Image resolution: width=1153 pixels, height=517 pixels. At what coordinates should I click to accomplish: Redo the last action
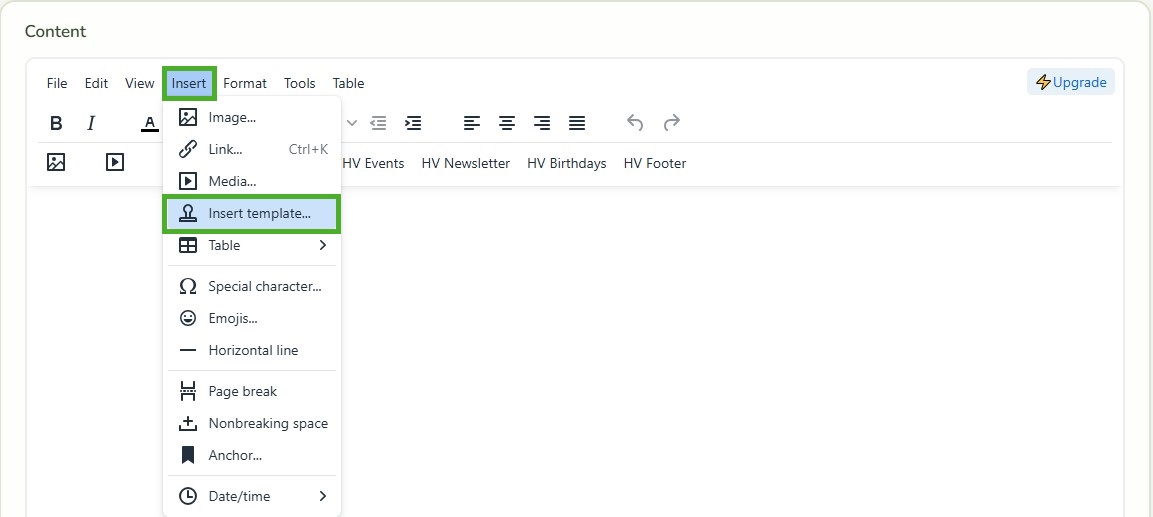pyautogui.click(x=671, y=123)
